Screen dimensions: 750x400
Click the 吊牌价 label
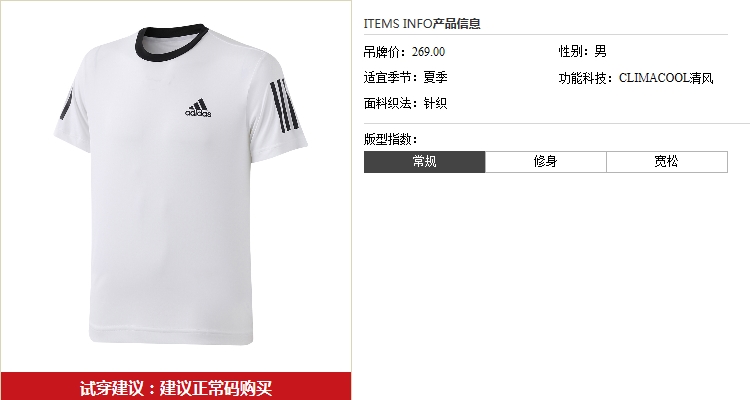[385, 52]
